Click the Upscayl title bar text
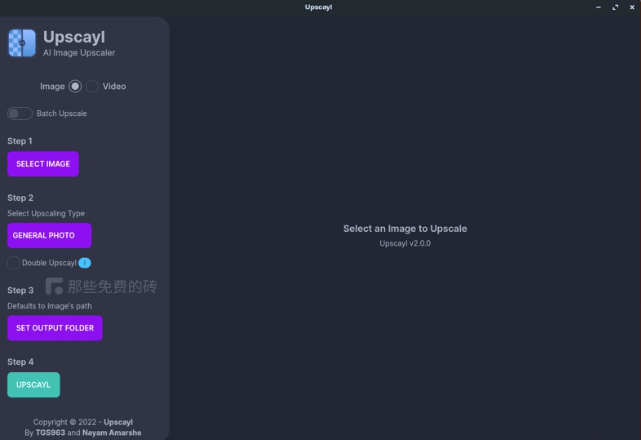 pyautogui.click(x=319, y=7)
